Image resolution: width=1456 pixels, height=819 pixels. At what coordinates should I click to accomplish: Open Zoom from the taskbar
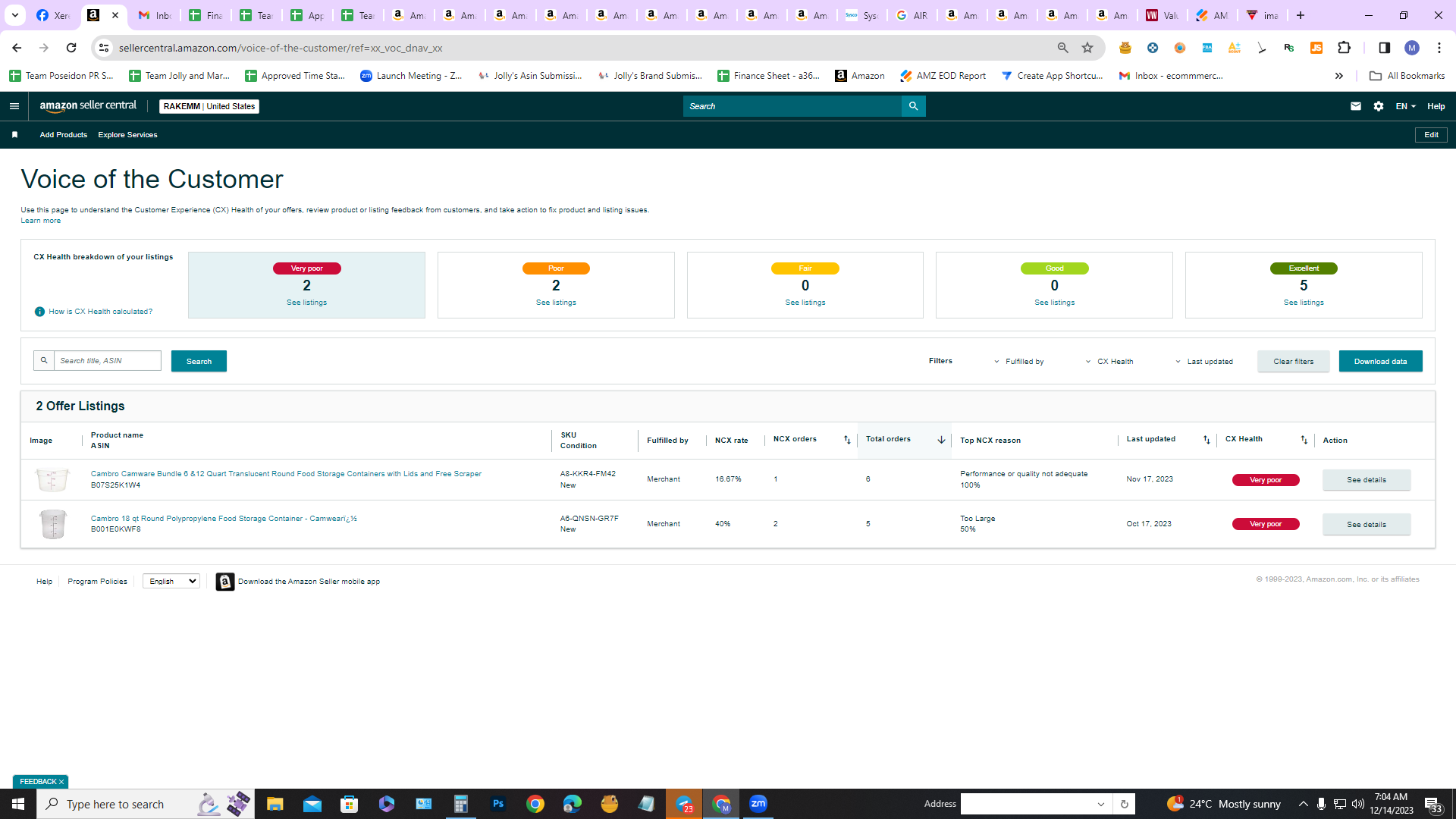pos(758,804)
